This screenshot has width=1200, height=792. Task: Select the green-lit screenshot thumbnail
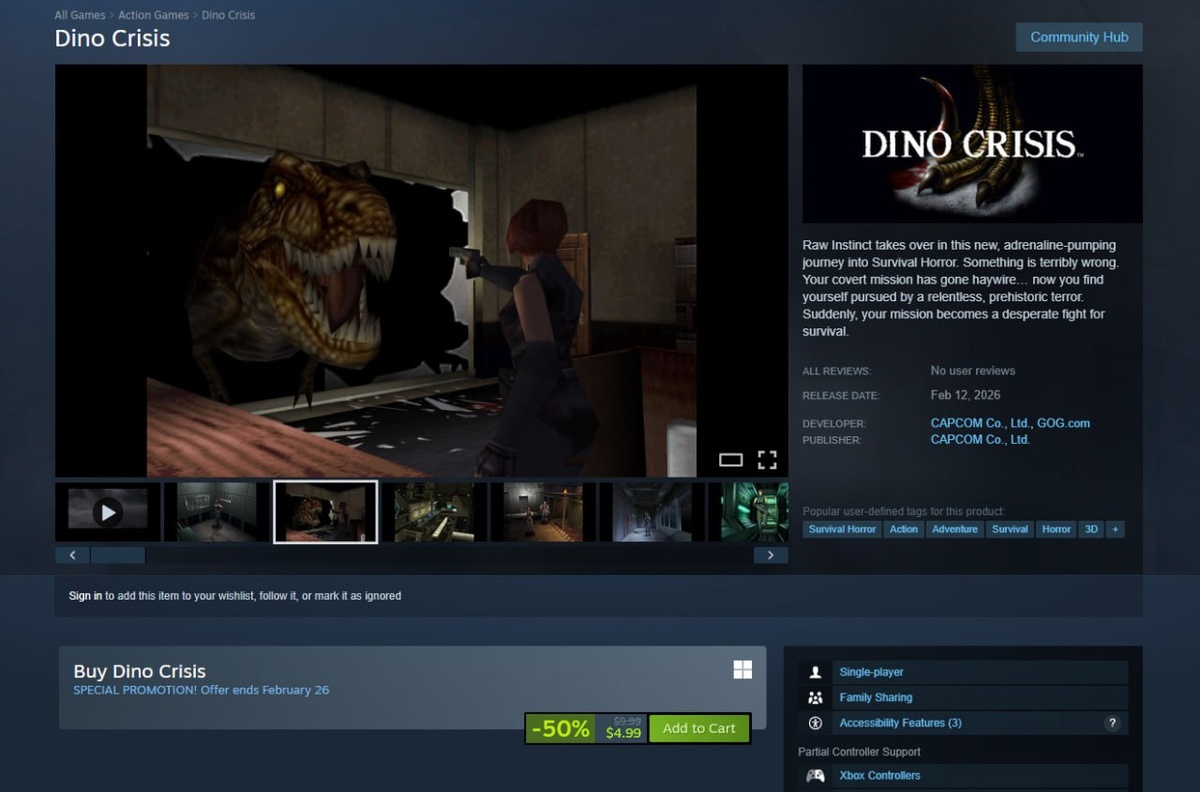[747, 512]
